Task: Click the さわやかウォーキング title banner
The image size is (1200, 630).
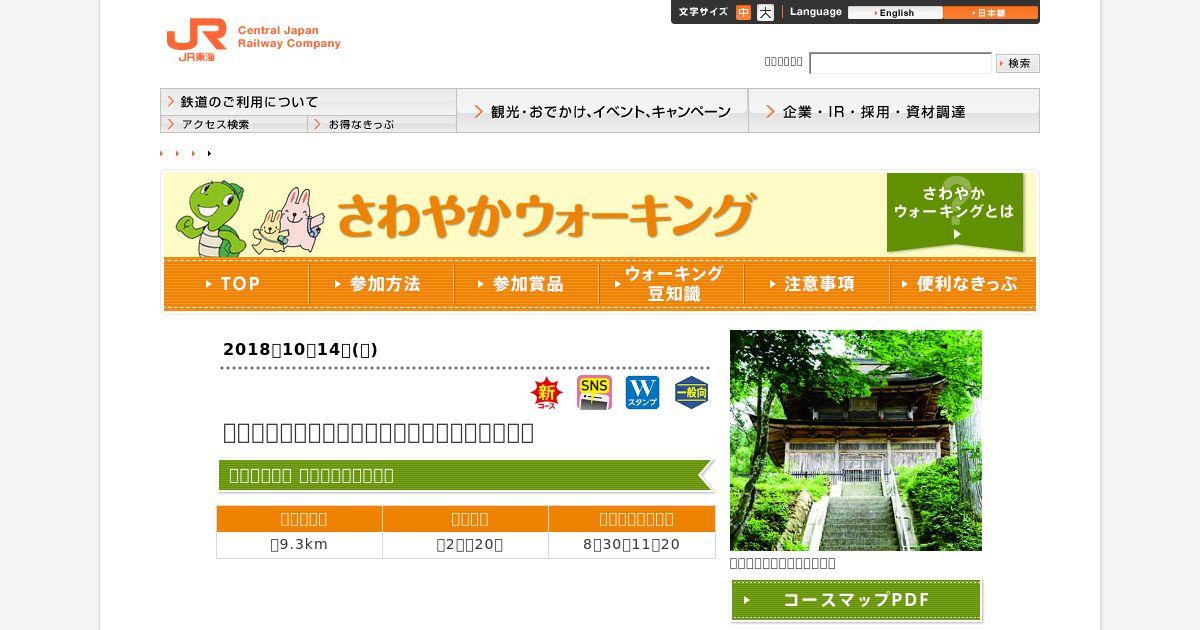Action: click(x=545, y=214)
